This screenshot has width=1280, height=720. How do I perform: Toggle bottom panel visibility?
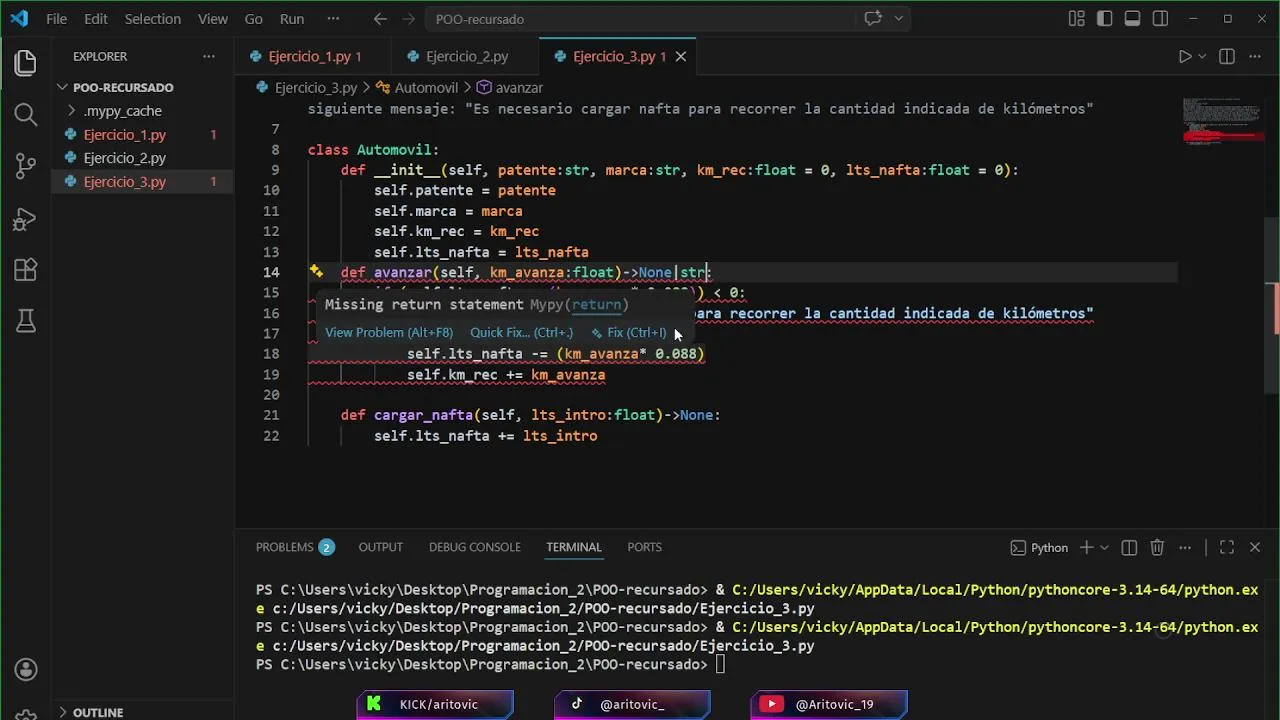point(1132,19)
